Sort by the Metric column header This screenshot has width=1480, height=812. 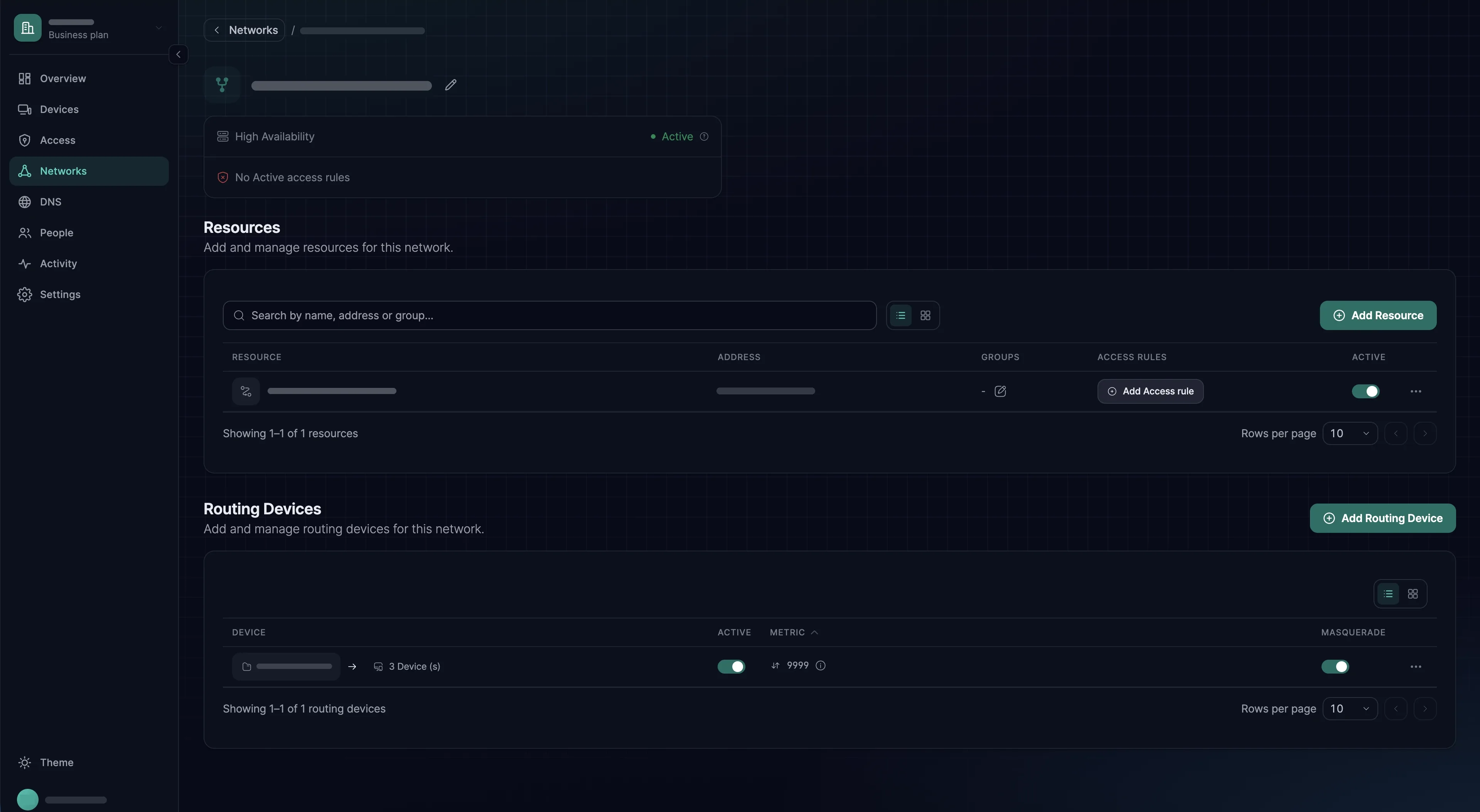794,632
